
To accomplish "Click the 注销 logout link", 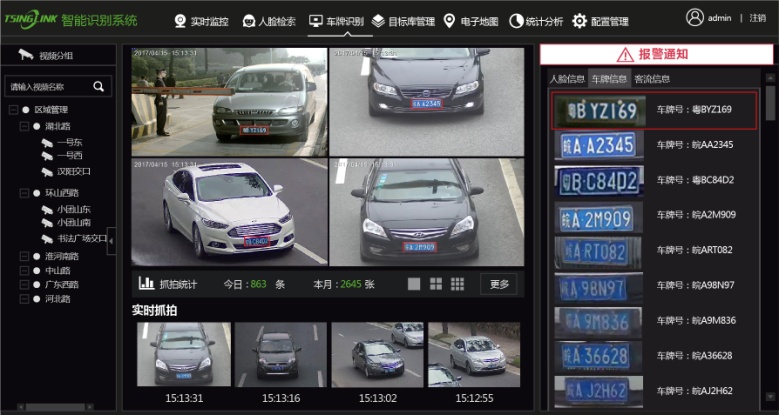I will 757,18.
